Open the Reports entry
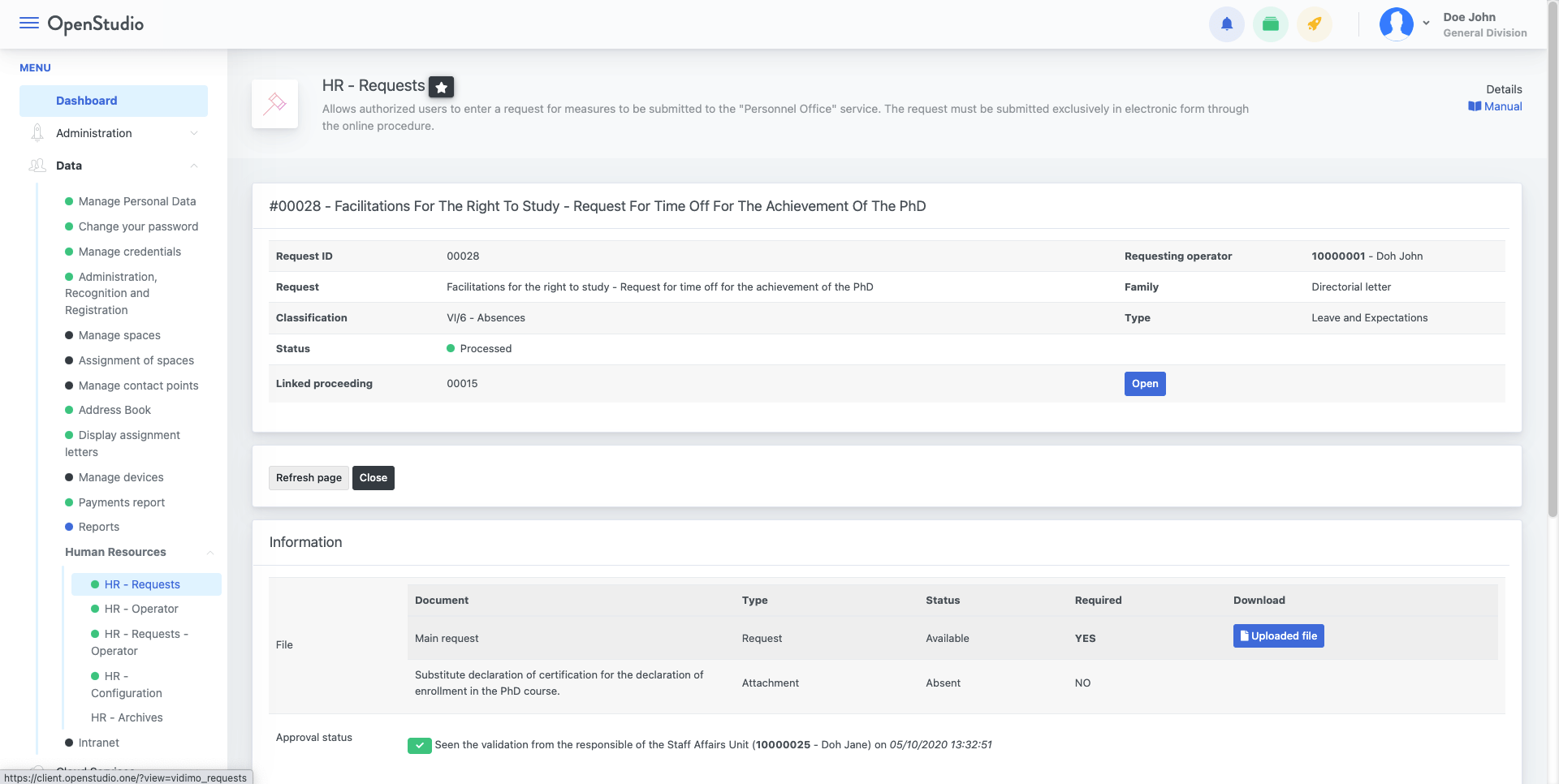 [x=99, y=527]
